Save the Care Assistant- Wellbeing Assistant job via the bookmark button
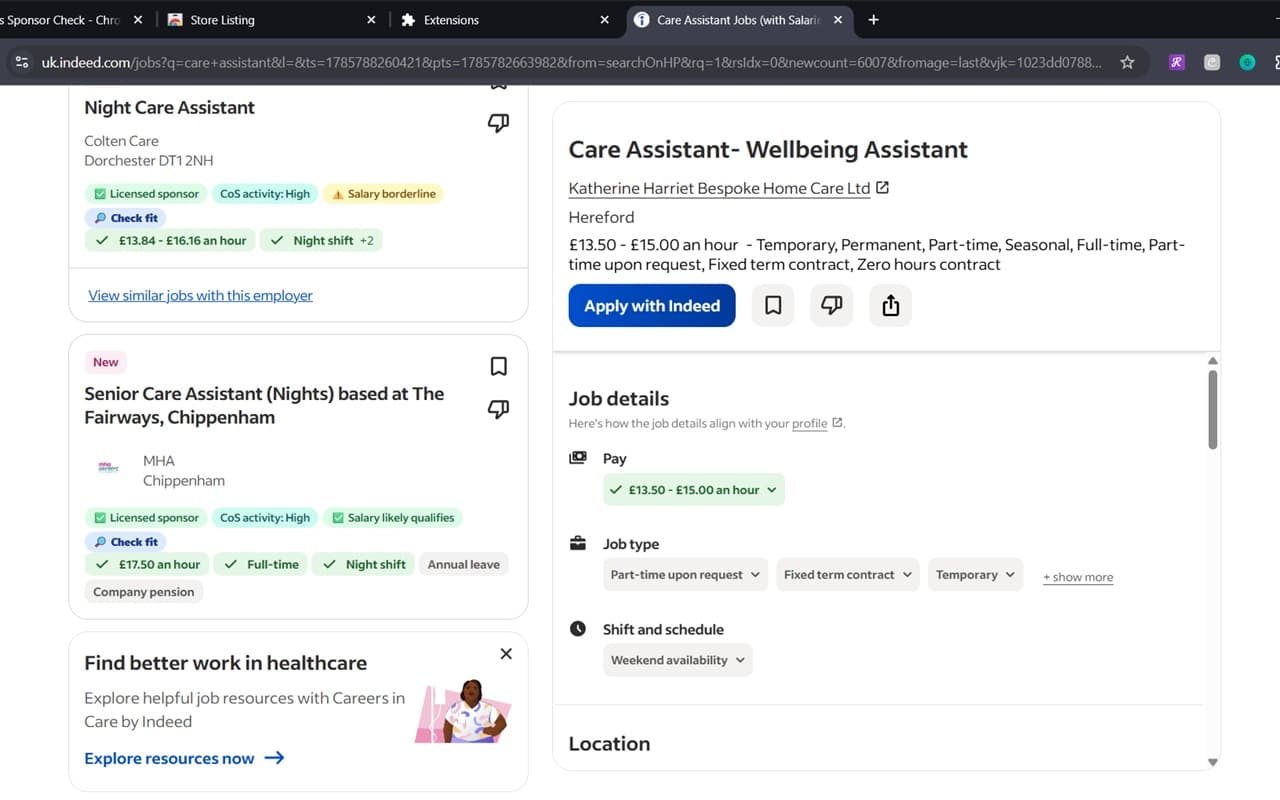This screenshot has width=1280, height=800. tap(773, 306)
